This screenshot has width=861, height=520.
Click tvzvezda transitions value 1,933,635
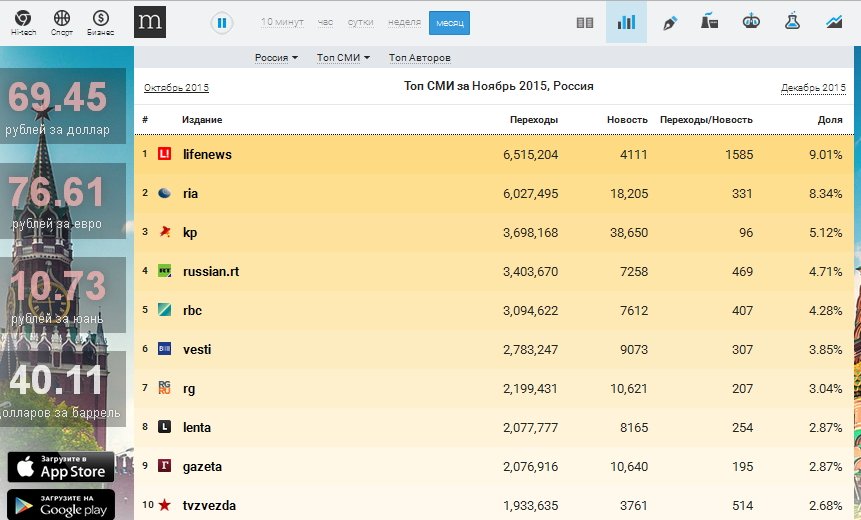530,505
